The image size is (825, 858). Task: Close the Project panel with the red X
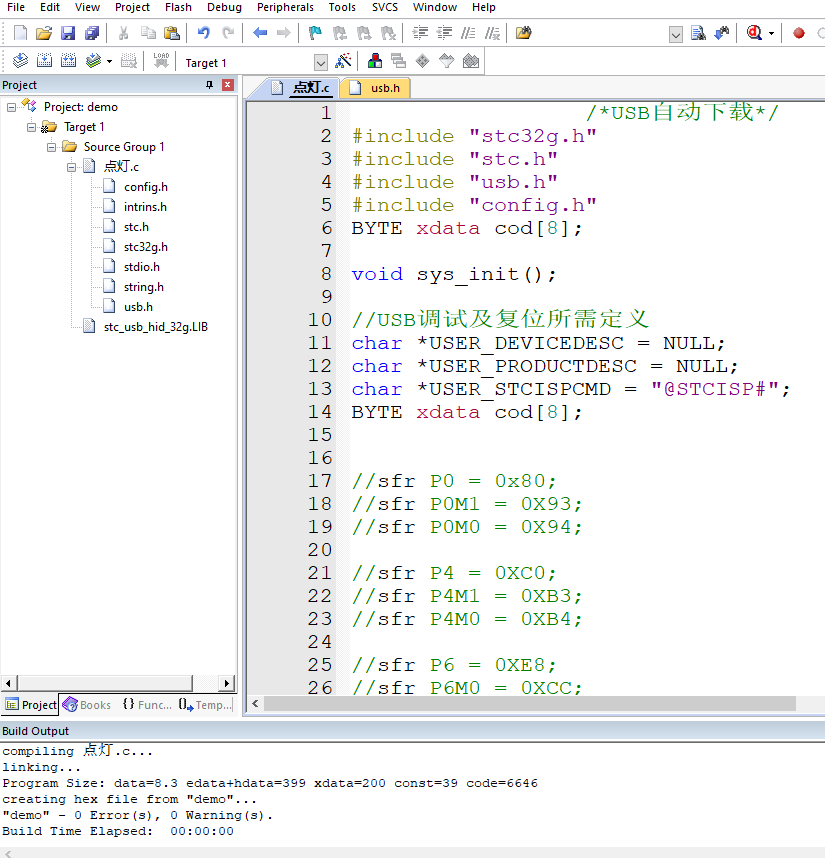tap(228, 85)
